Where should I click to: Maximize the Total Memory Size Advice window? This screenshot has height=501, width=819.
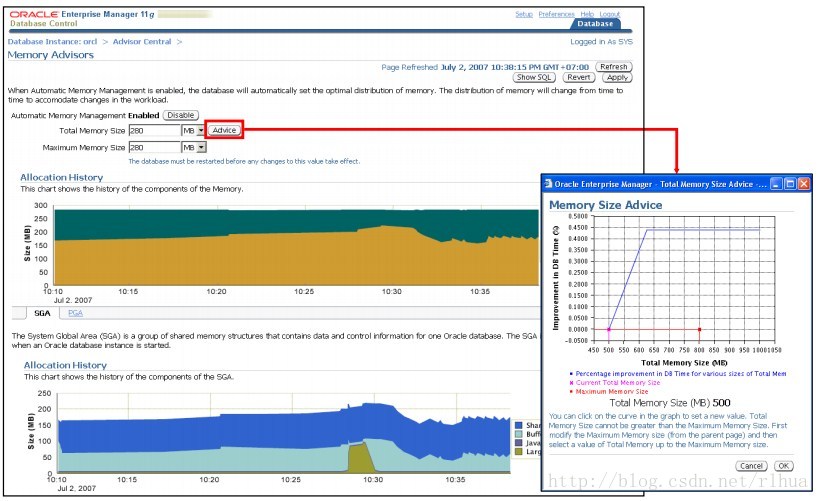[790, 184]
